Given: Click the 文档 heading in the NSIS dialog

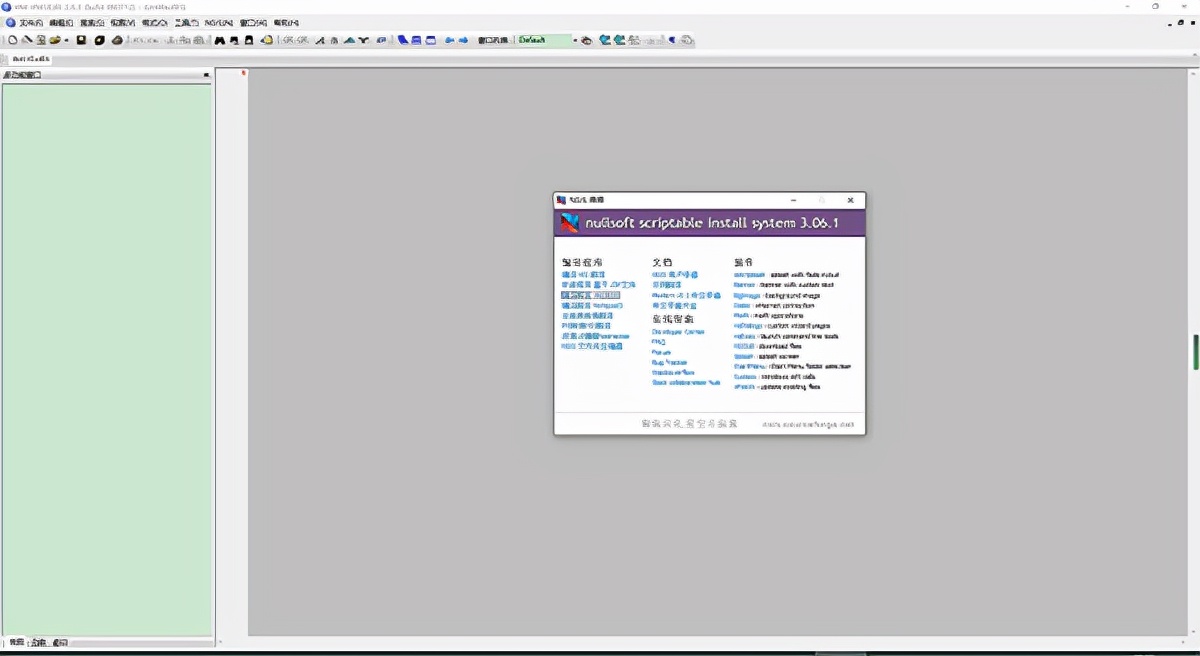Looking at the screenshot, I should [662, 262].
